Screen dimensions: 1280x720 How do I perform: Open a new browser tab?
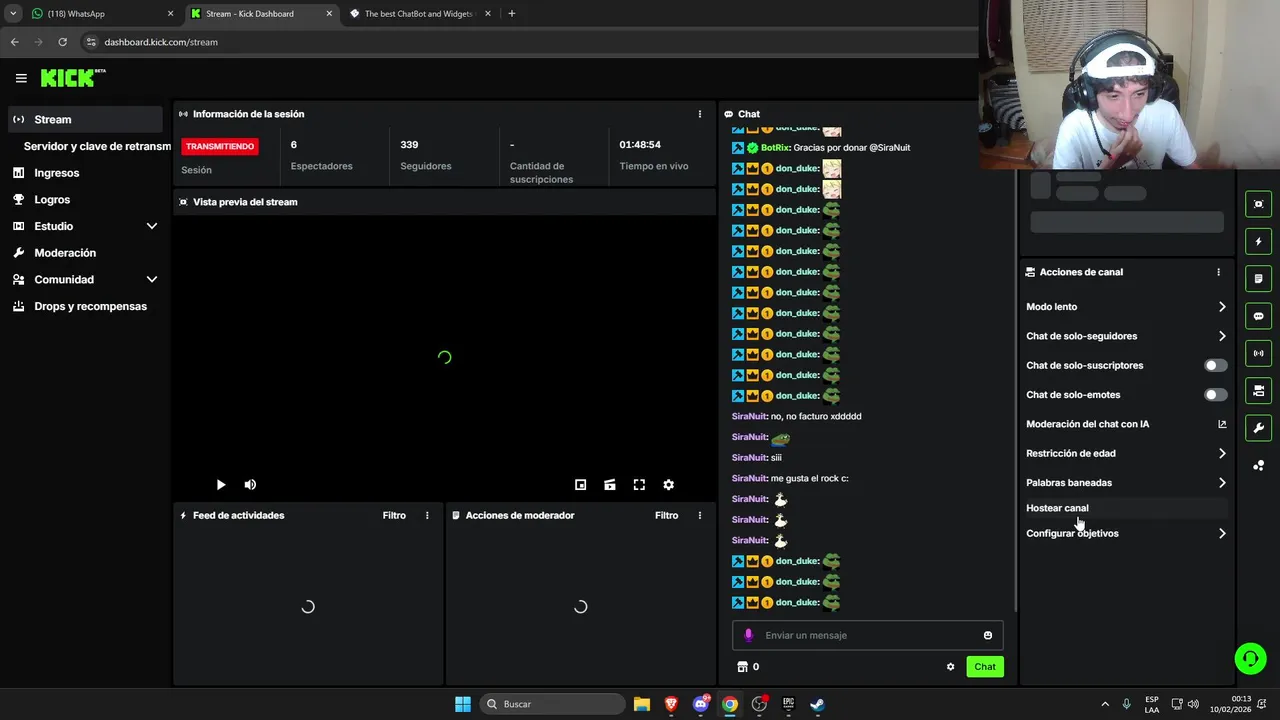click(x=512, y=14)
